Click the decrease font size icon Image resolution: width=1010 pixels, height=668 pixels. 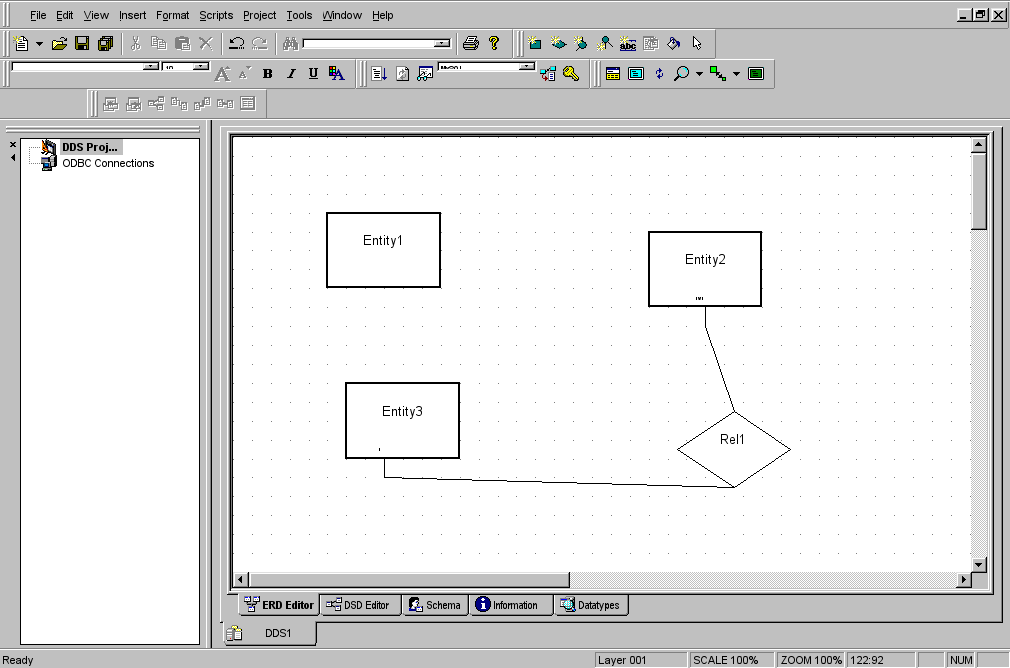point(244,74)
